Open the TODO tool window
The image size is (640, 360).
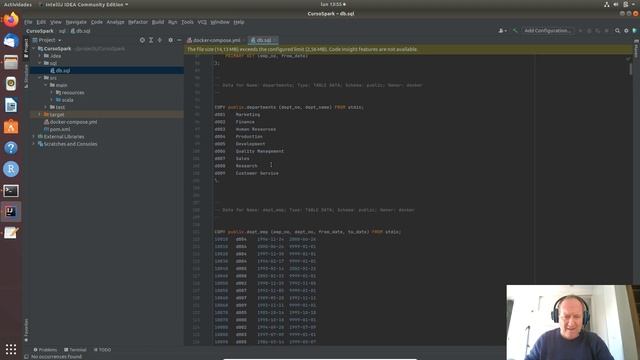coord(102,350)
